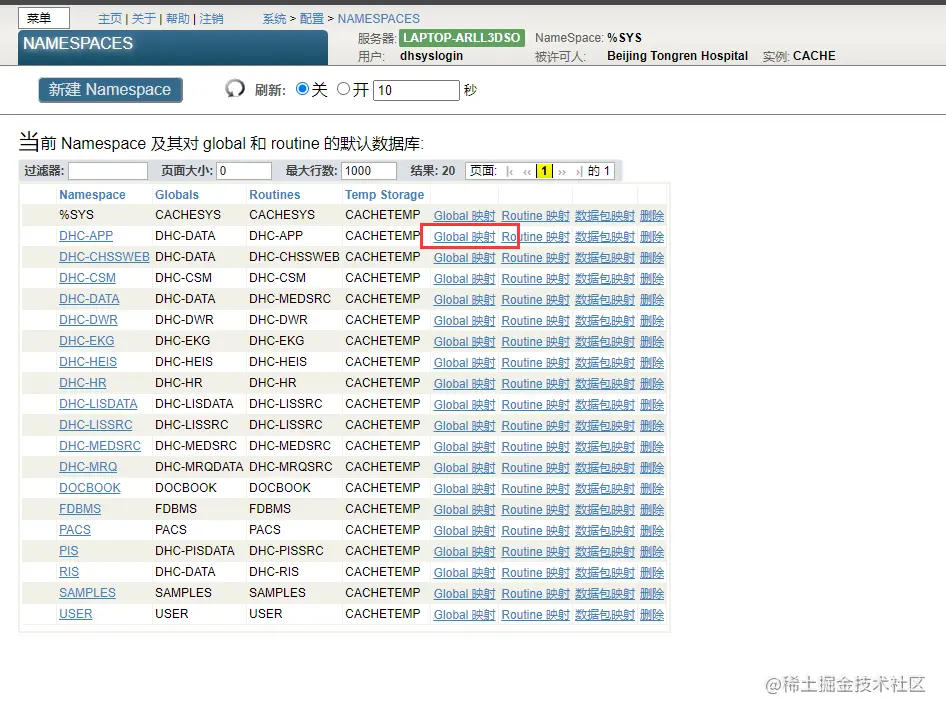Focus the 最大行数 field
946x715 pixels.
coord(369,171)
